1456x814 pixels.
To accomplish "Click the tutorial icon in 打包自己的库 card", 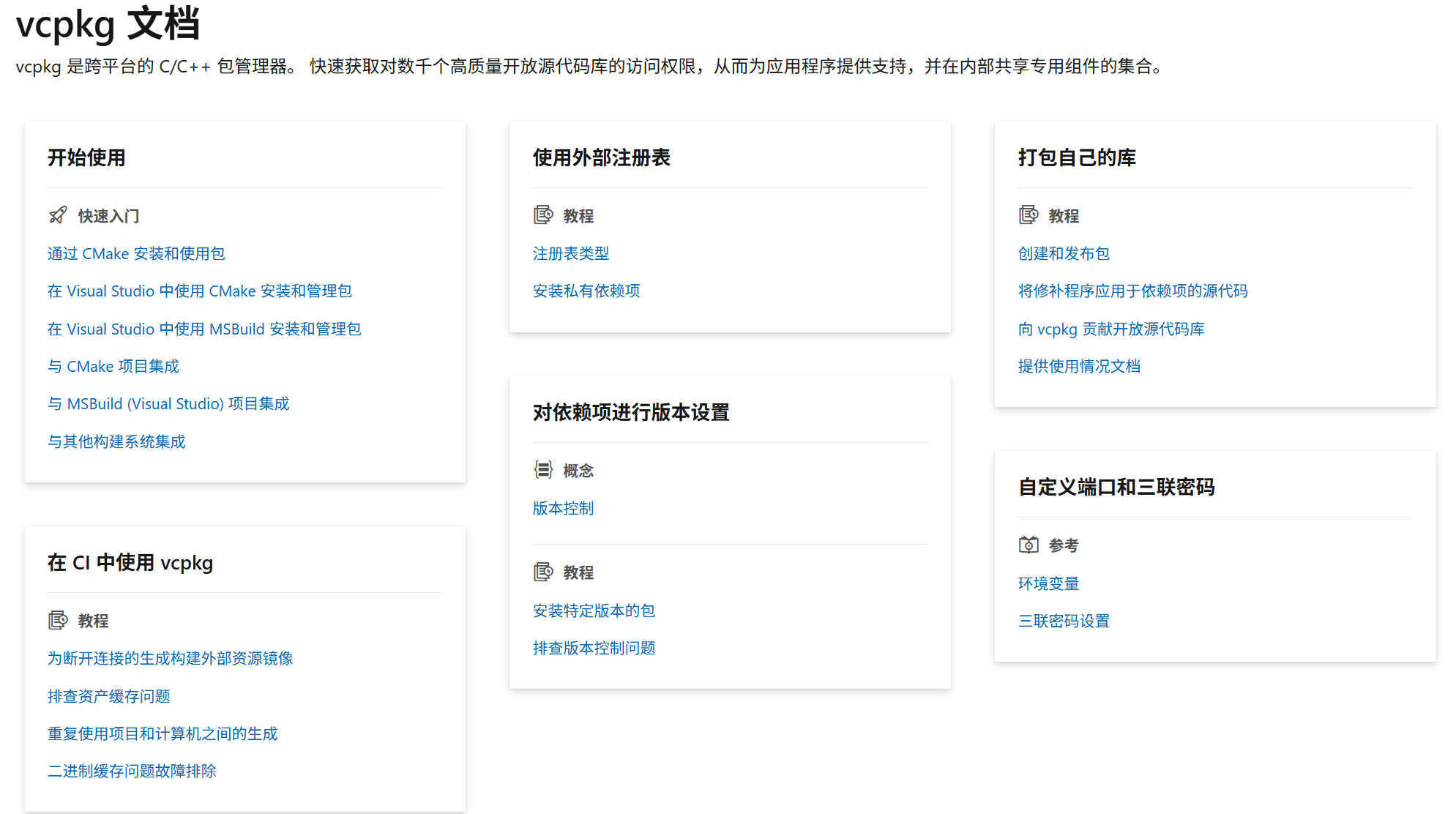I will pyautogui.click(x=1028, y=215).
